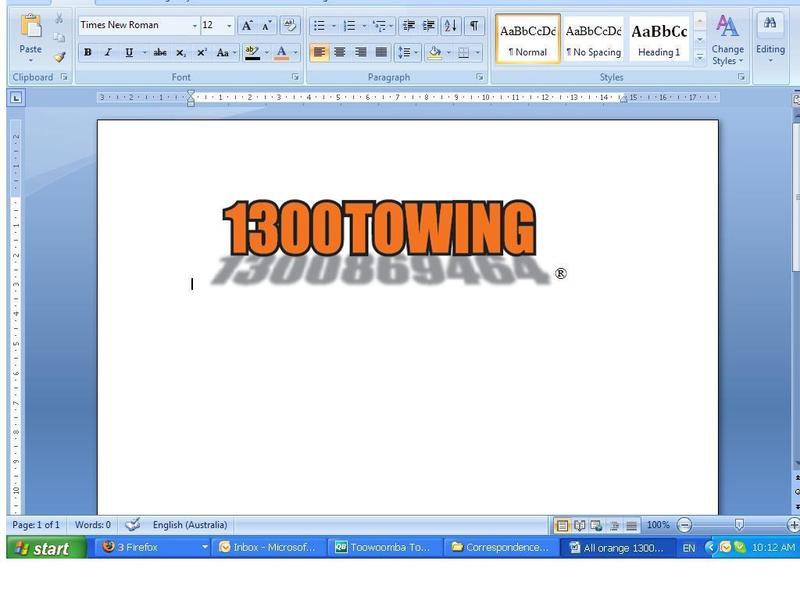Click the zoom out minus button
The image size is (800, 600).
(x=685, y=525)
